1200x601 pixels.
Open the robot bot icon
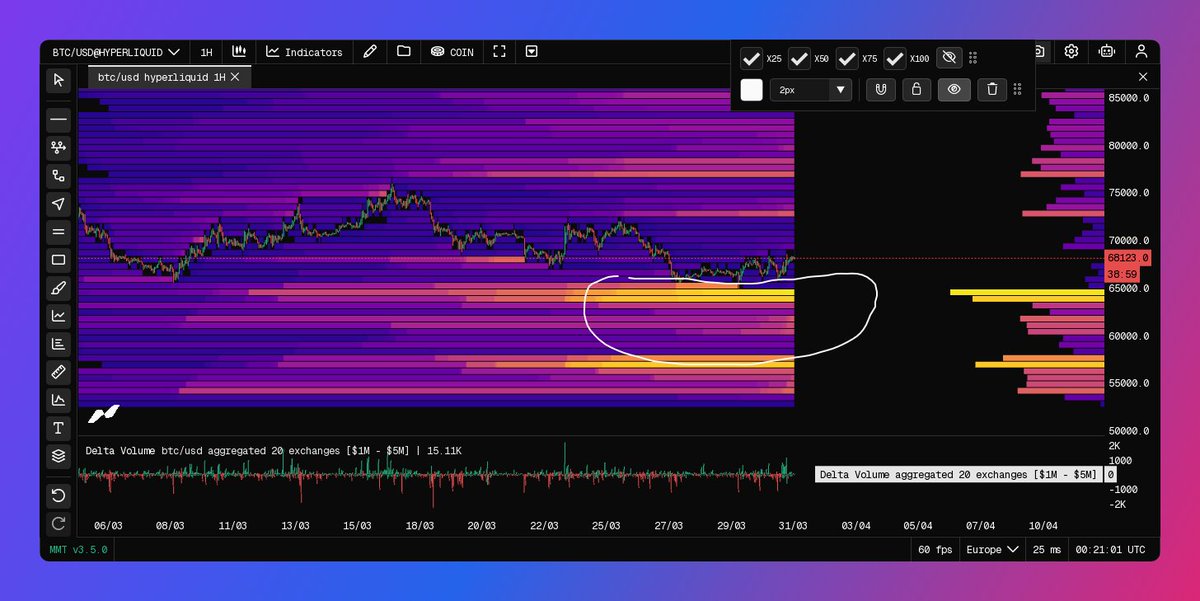[1106, 51]
